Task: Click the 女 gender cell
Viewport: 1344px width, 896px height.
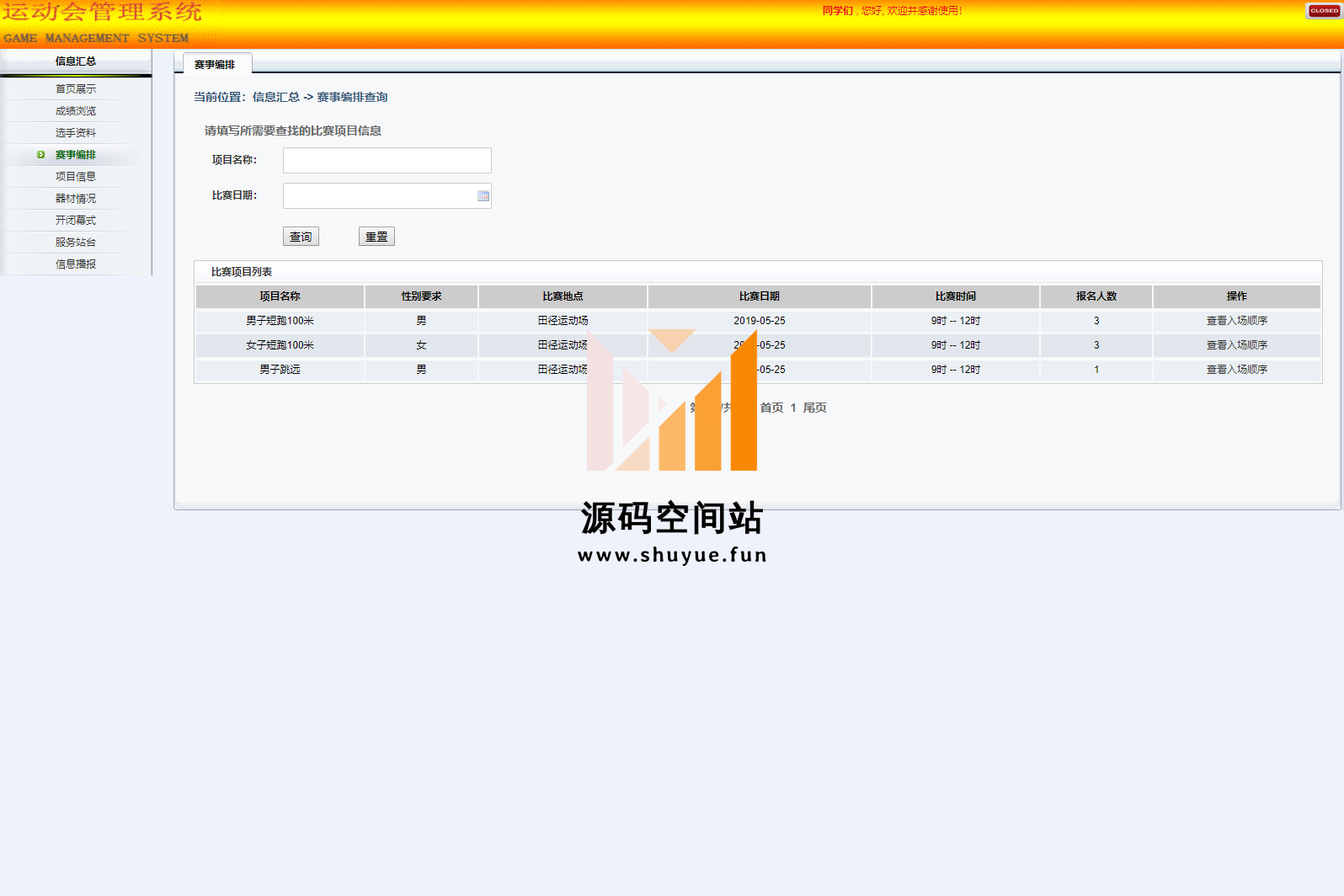Action: click(x=421, y=345)
